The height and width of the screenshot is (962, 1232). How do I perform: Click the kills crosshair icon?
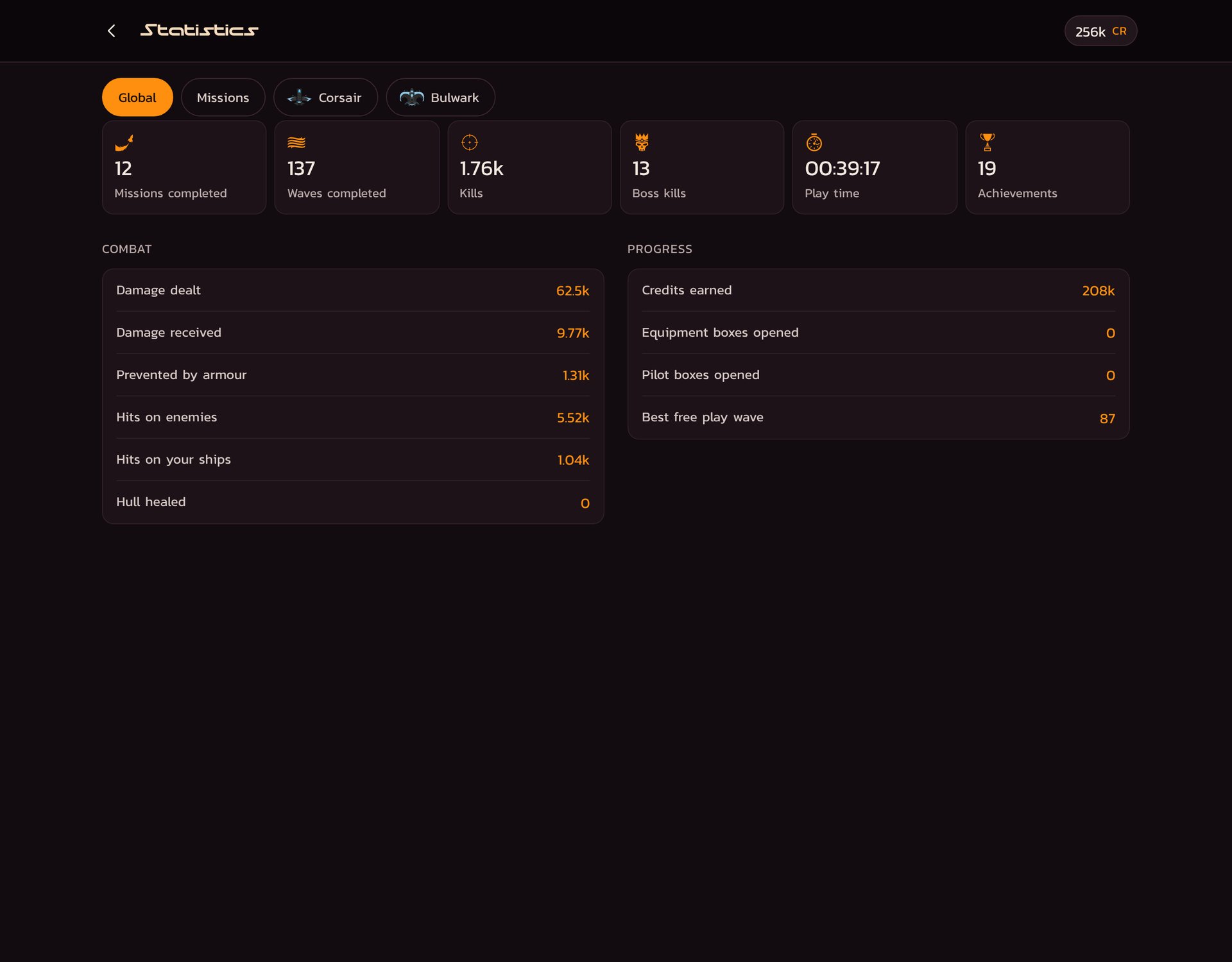(470, 142)
